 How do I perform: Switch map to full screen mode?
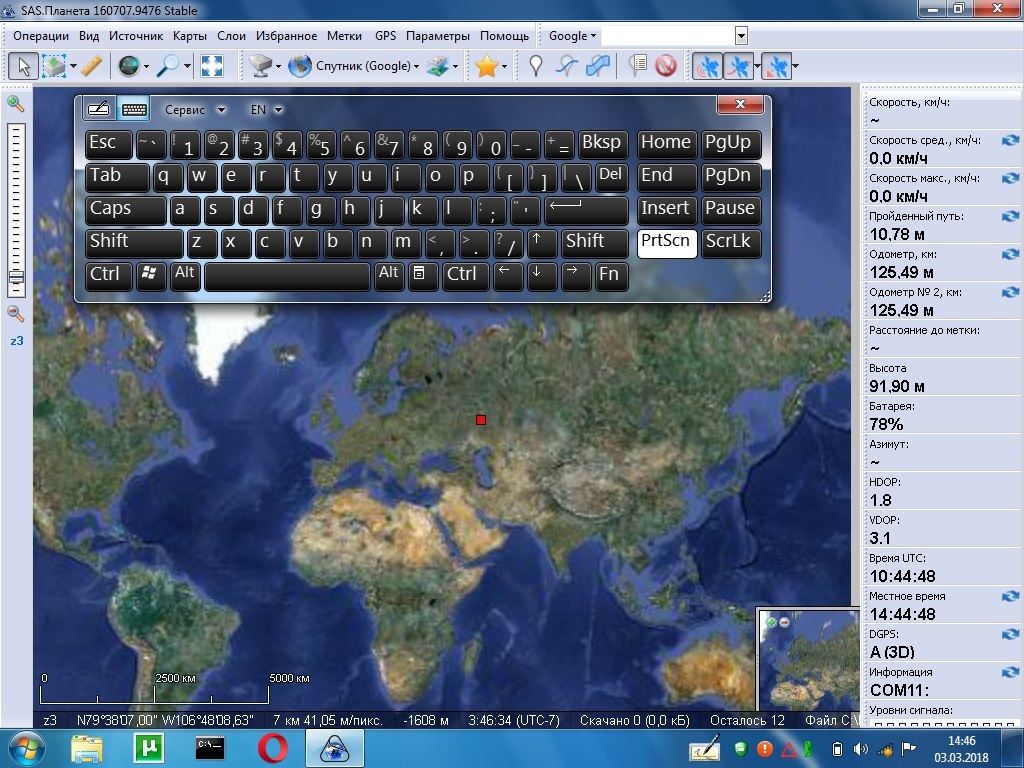click(x=212, y=66)
